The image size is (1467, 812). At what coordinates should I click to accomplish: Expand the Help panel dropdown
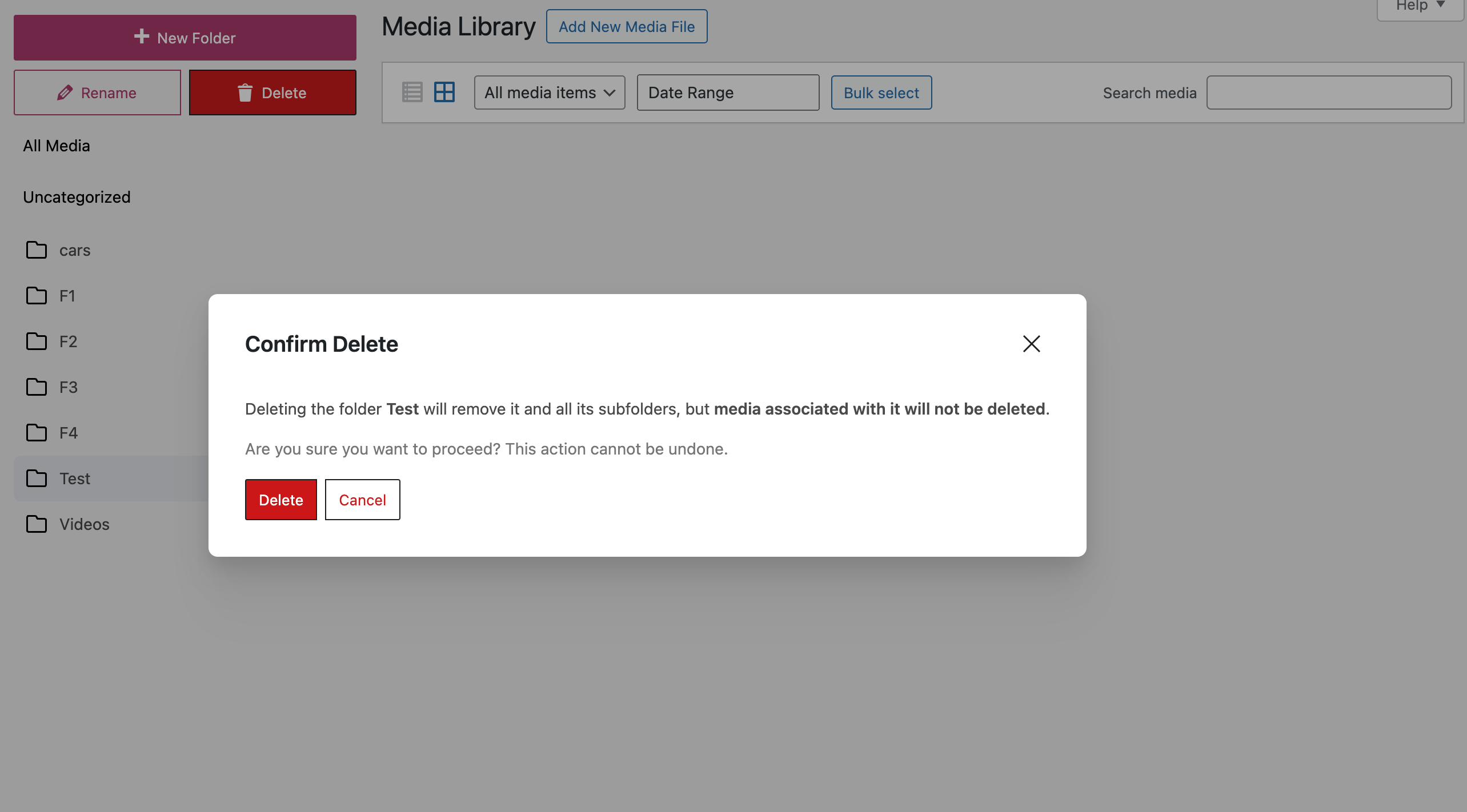[1420, 7]
